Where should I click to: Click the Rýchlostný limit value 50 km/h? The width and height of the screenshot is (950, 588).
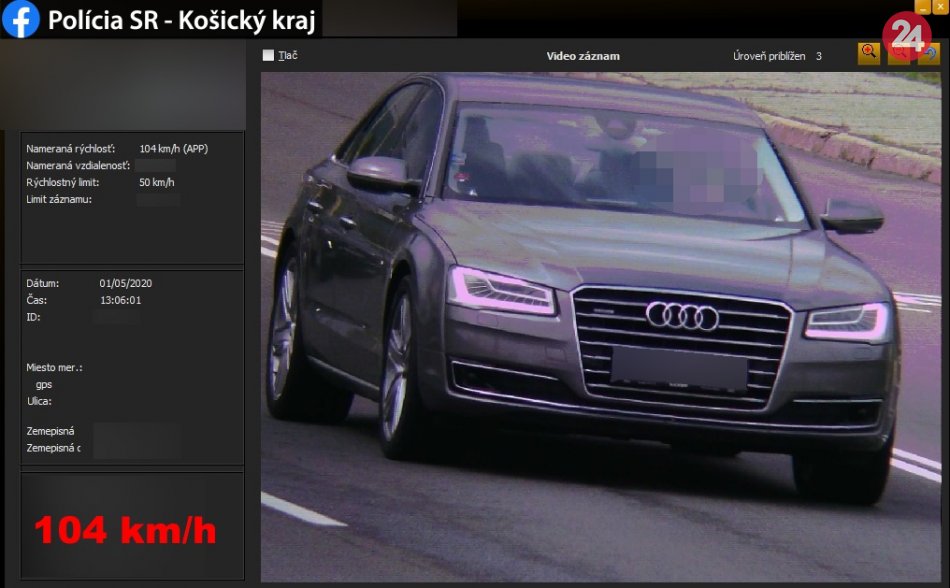pos(157,183)
